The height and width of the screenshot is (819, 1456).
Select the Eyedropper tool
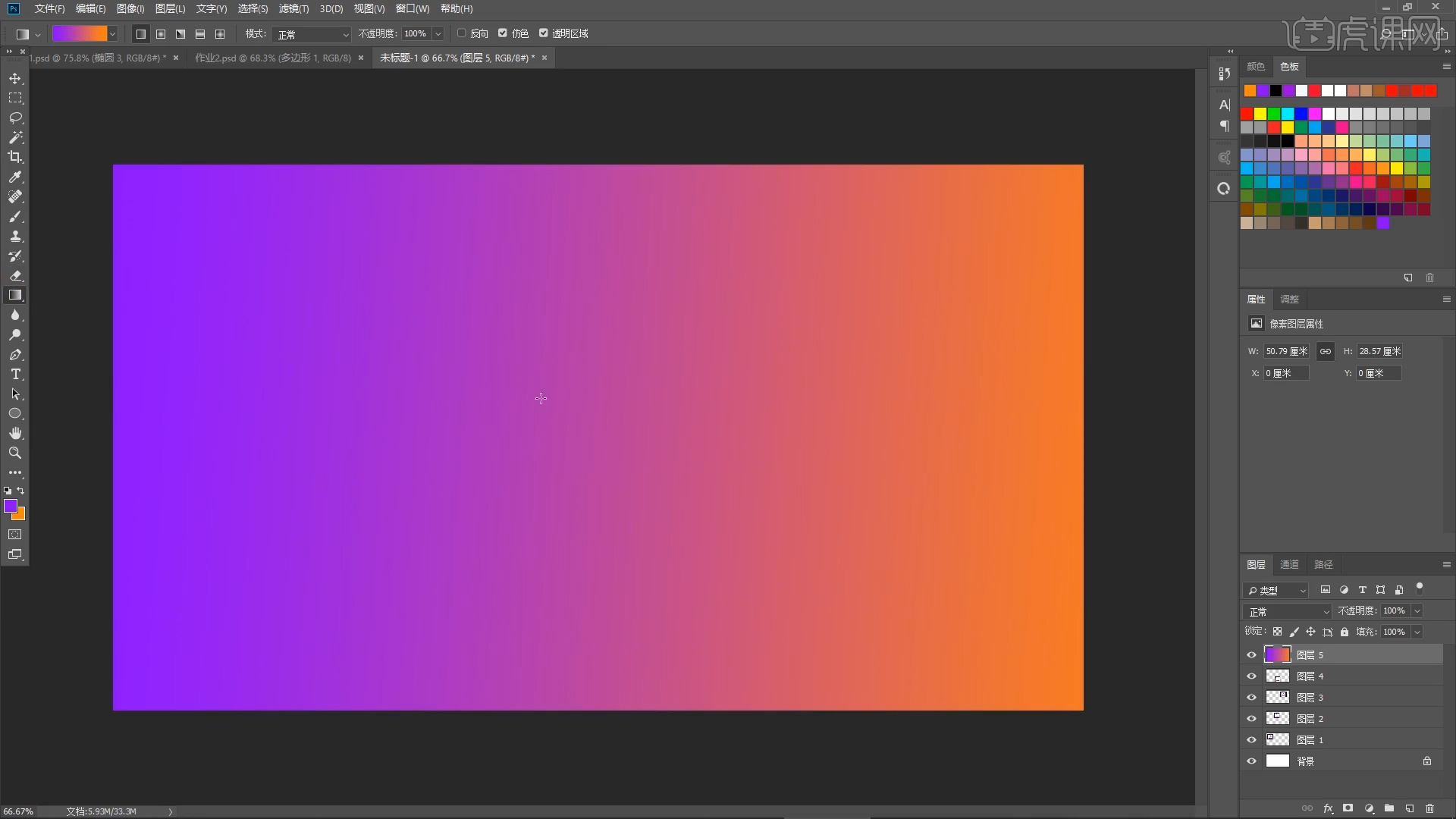15,177
